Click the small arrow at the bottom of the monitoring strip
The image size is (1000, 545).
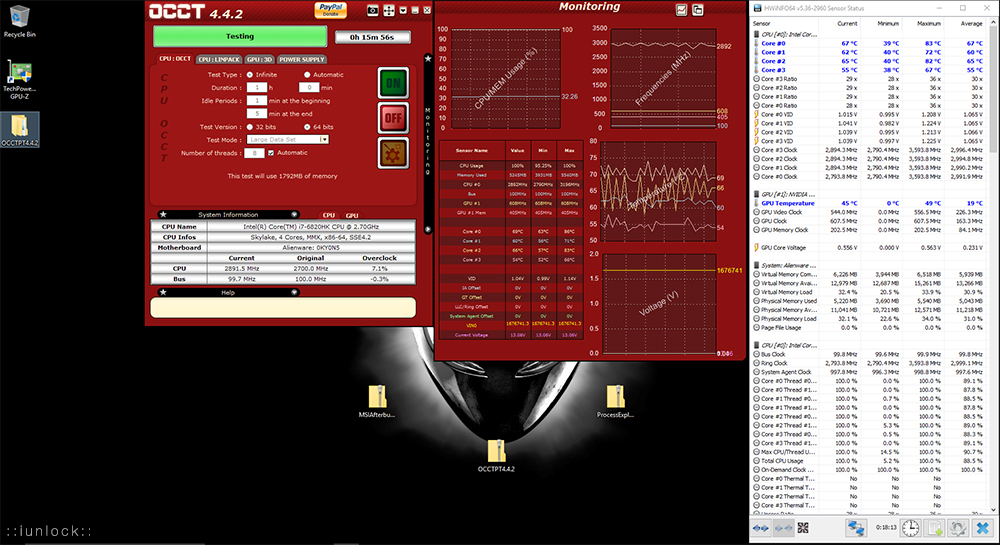(428, 229)
